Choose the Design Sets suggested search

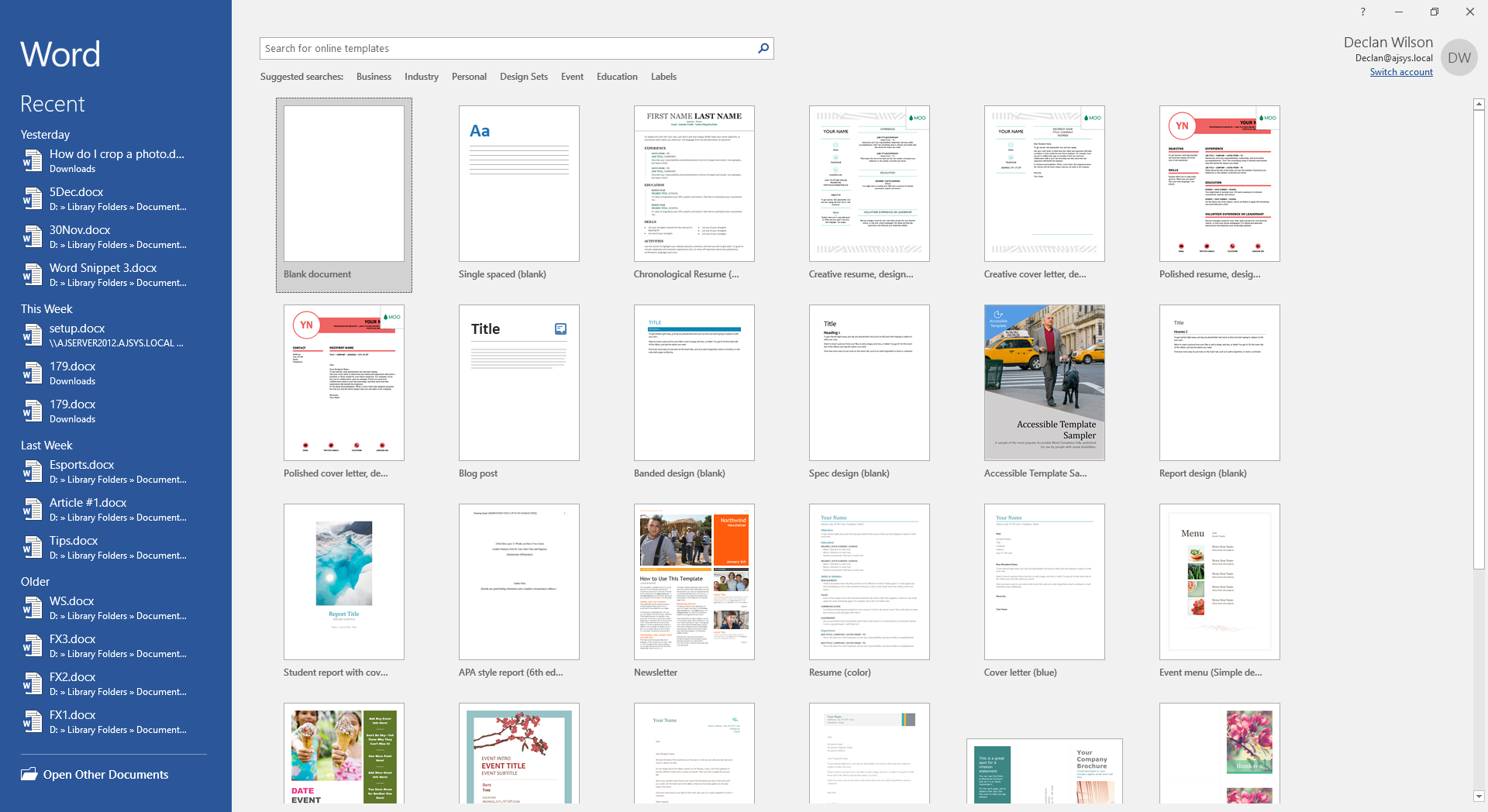(x=523, y=77)
